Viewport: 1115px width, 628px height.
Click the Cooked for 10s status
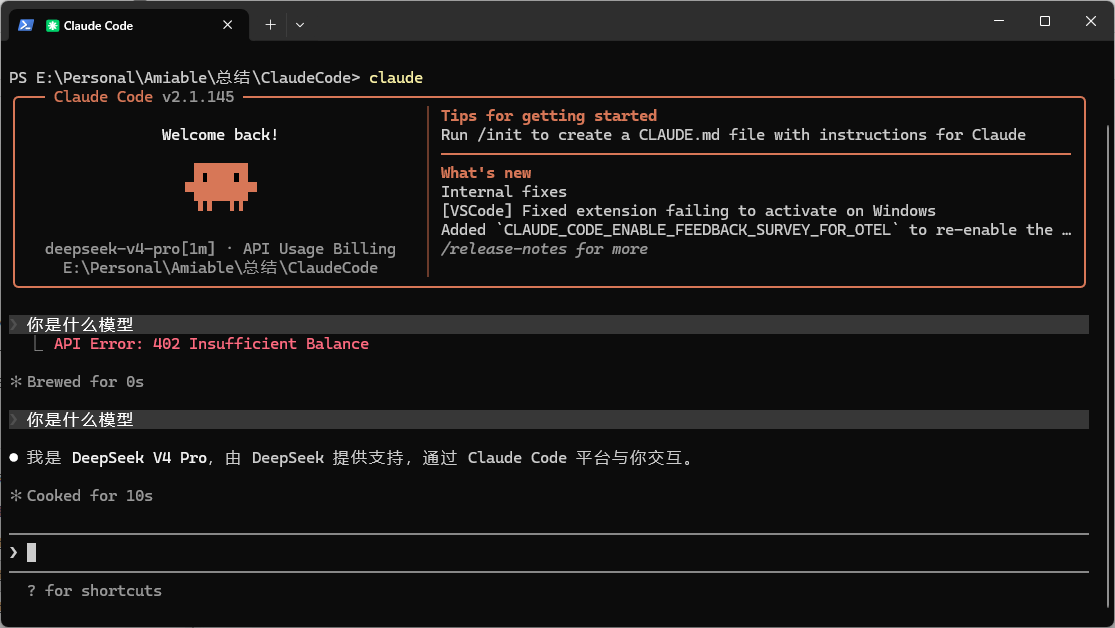click(82, 496)
